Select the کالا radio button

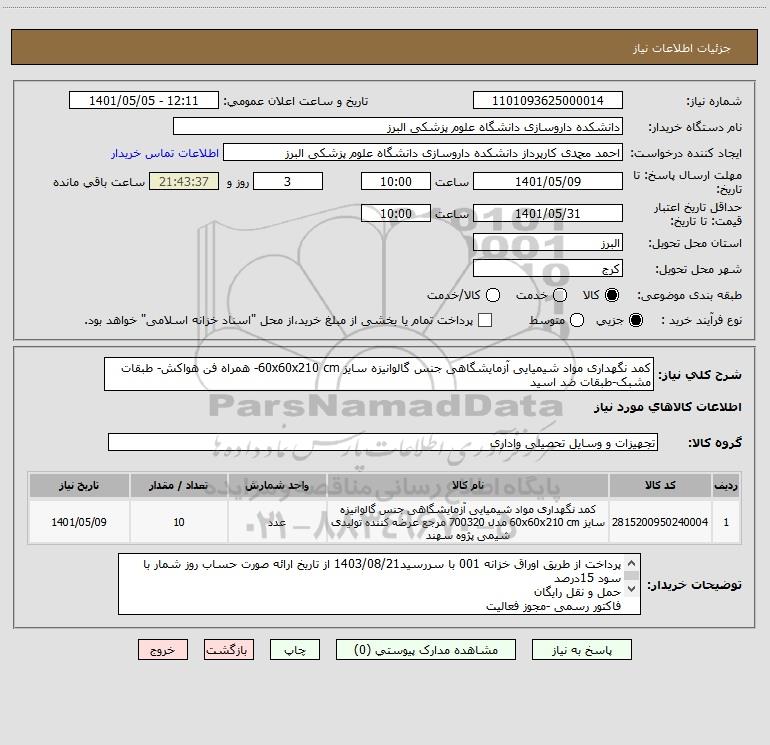click(x=612, y=295)
